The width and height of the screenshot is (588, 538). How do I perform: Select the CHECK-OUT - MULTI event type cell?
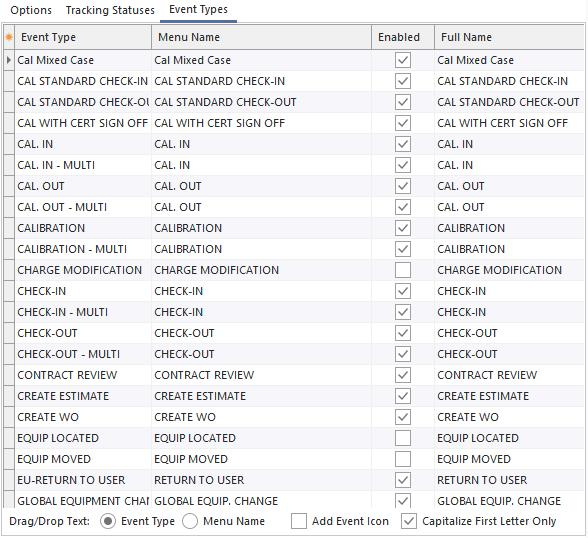(83, 354)
